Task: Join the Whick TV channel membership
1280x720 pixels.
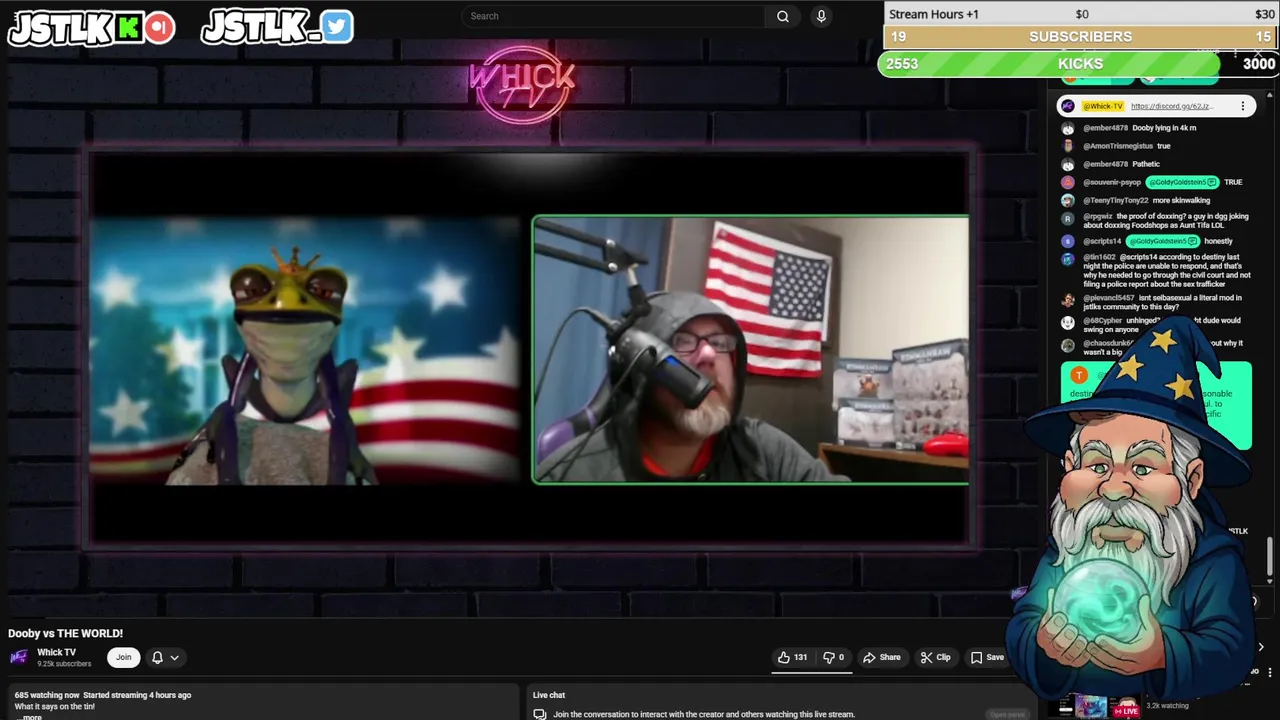Action: pyautogui.click(x=123, y=657)
